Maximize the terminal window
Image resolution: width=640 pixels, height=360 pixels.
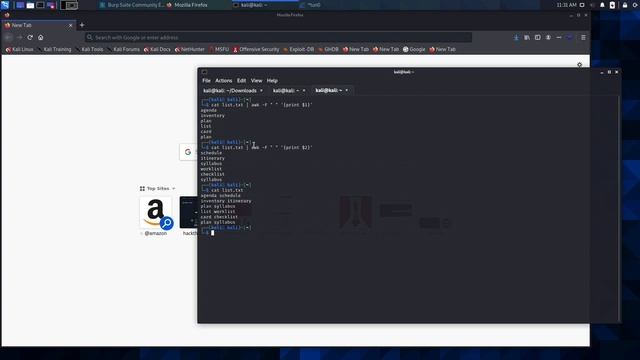point(609,72)
